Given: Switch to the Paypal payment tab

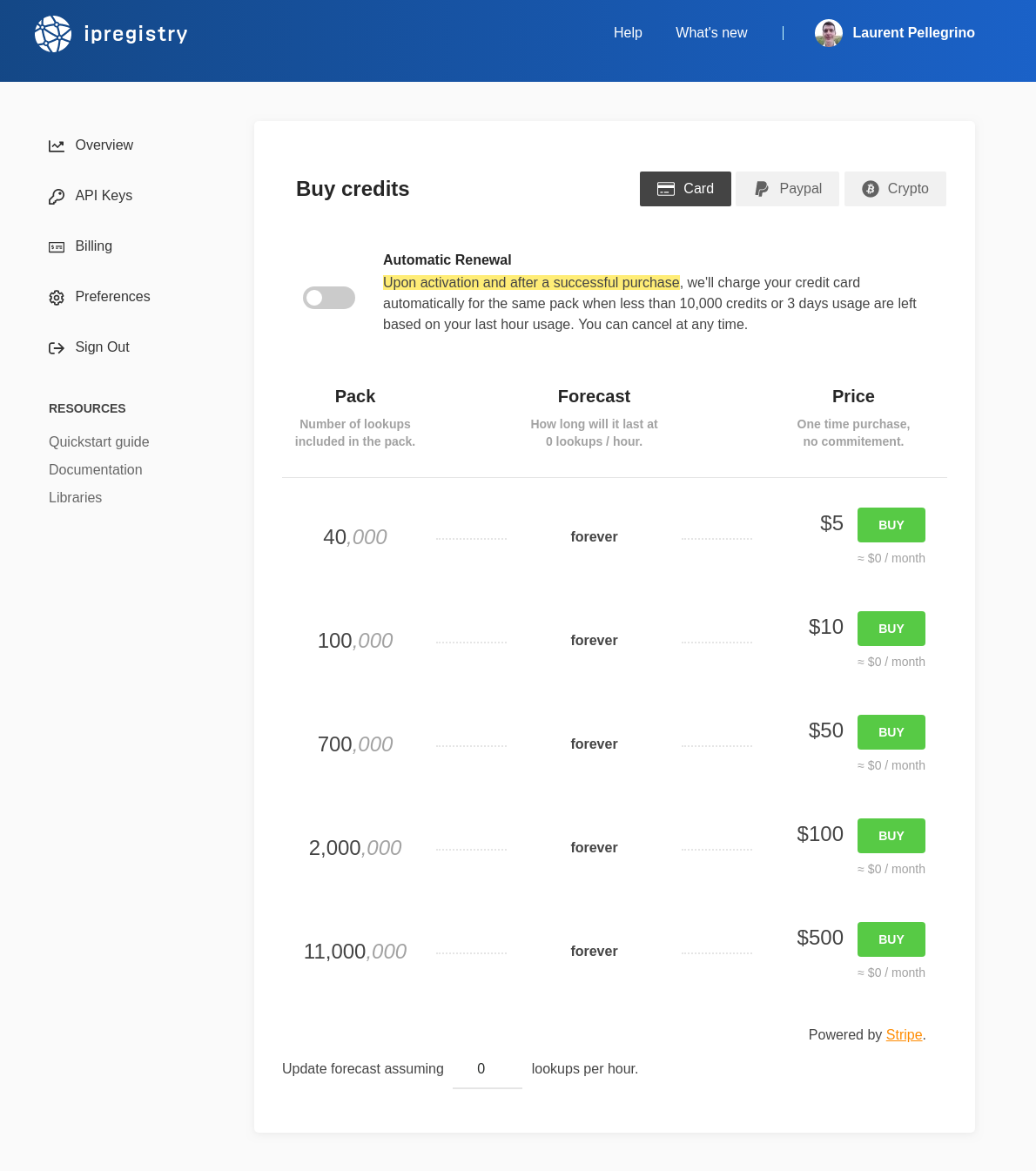Looking at the screenshot, I should [787, 189].
